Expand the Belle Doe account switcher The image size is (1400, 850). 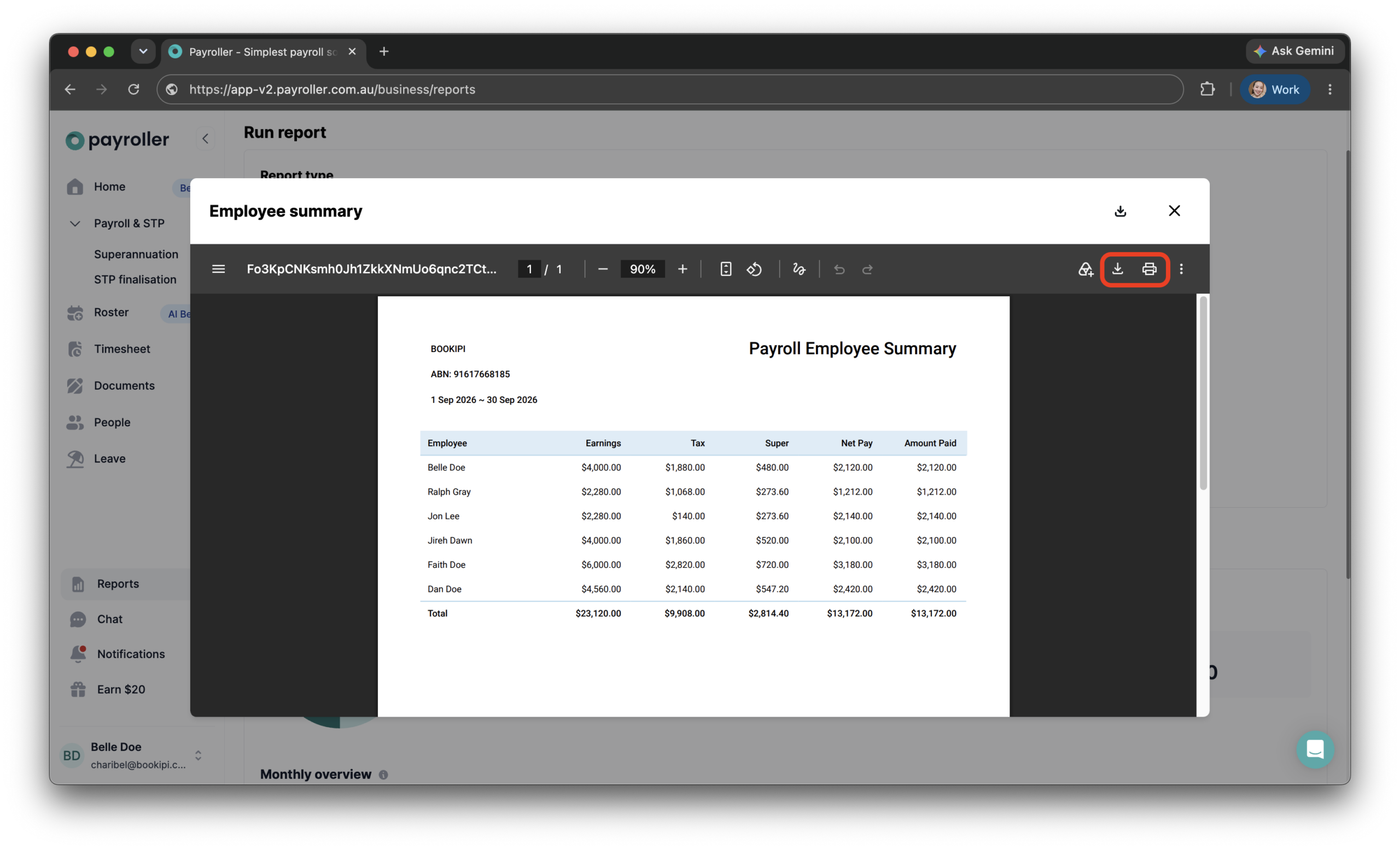199,755
